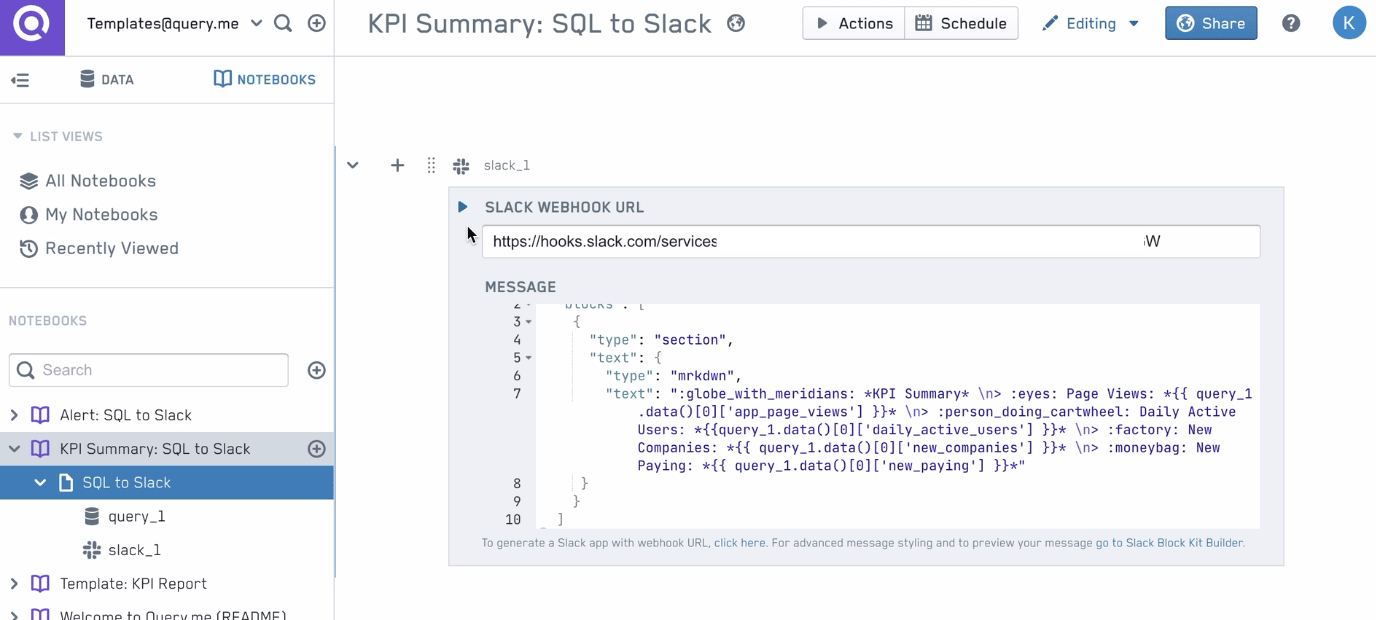Switch to the NOTEBOOKS tab
The image size is (1376, 620).
265,80
